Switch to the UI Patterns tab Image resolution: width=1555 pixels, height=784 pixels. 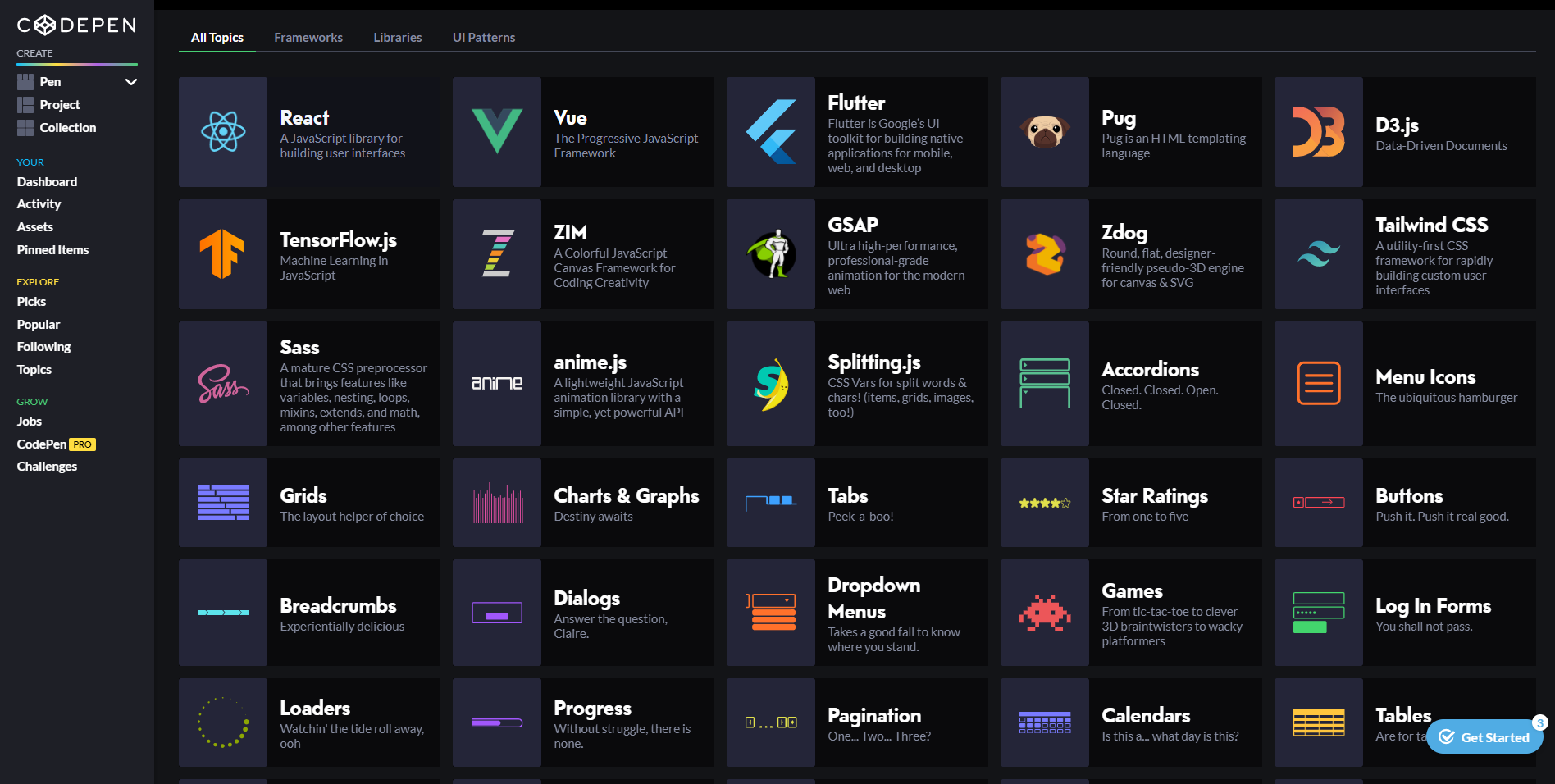484,38
